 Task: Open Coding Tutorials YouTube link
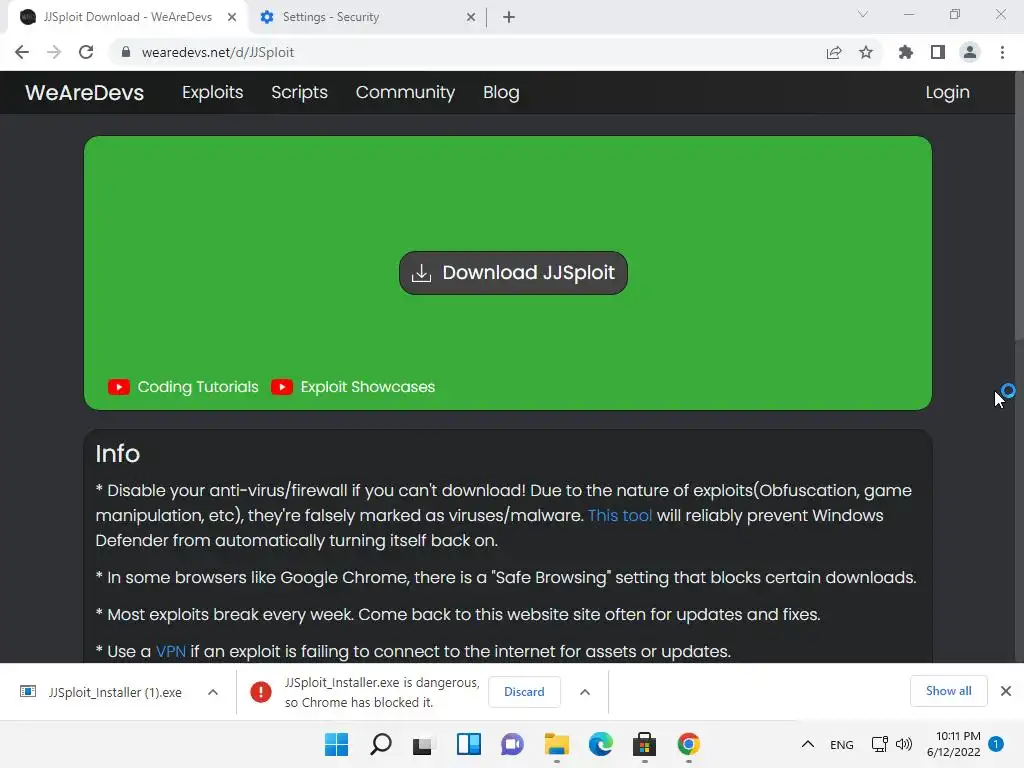click(x=198, y=387)
